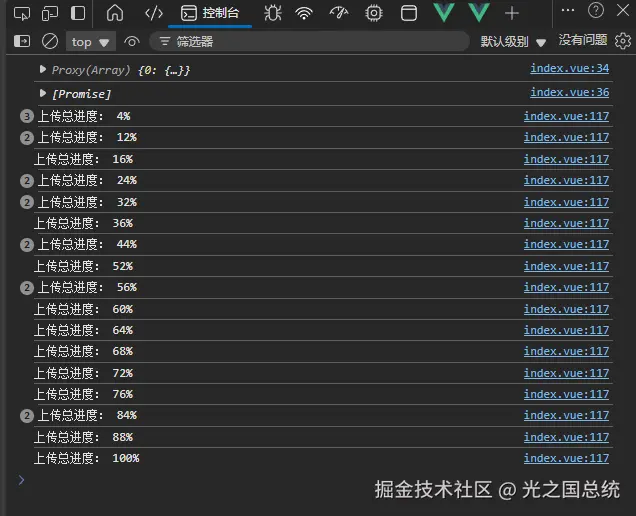Open index.vue:117 link on 52% row
The width and height of the screenshot is (636, 516).
566,266
